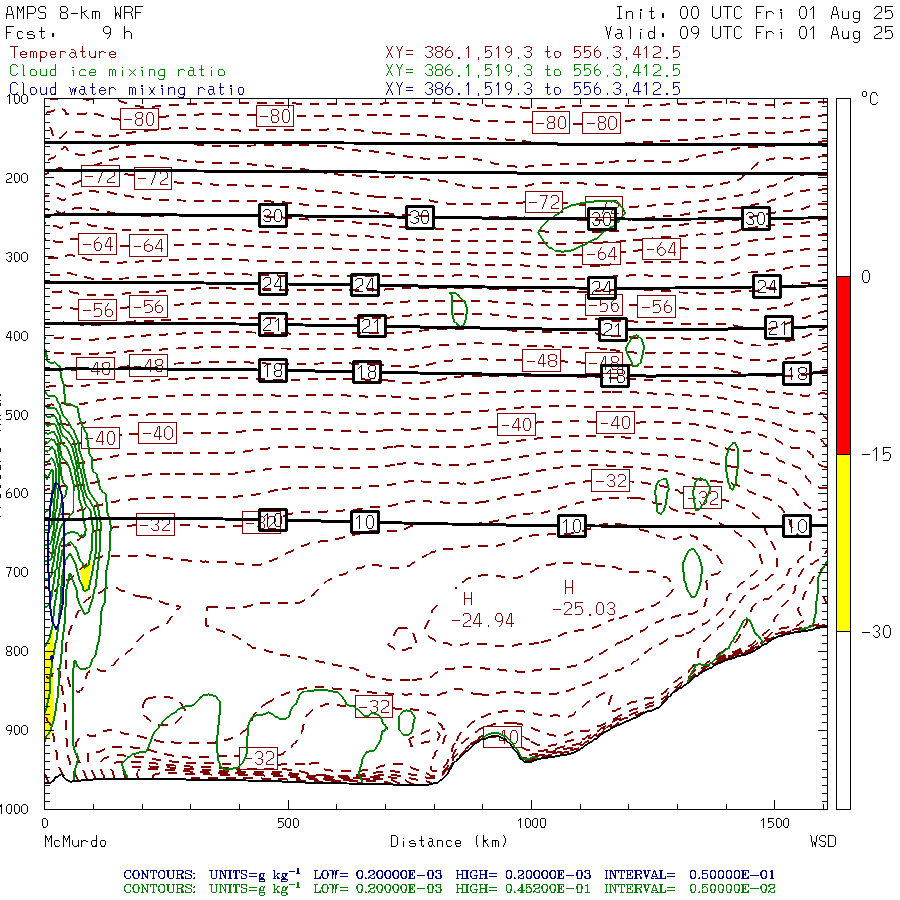Click the '600' tick on pressure axis
900x900 pixels.
17,494
